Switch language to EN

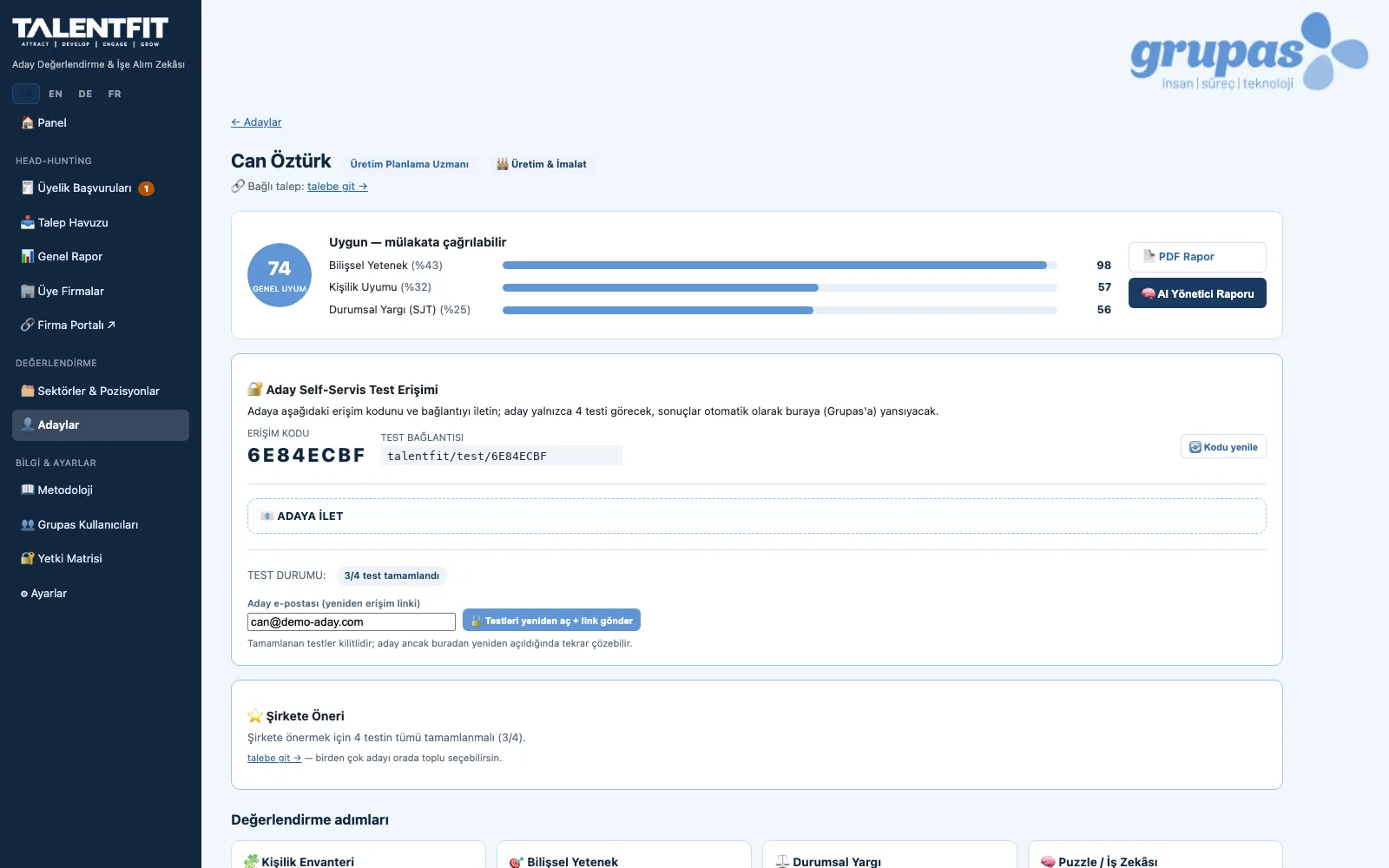[56, 94]
